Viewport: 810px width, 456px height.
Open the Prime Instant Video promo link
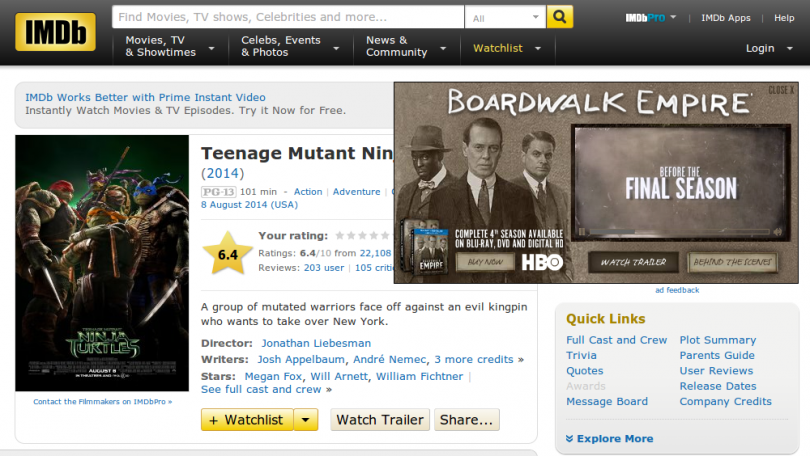pyautogui.click(x=145, y=97)
